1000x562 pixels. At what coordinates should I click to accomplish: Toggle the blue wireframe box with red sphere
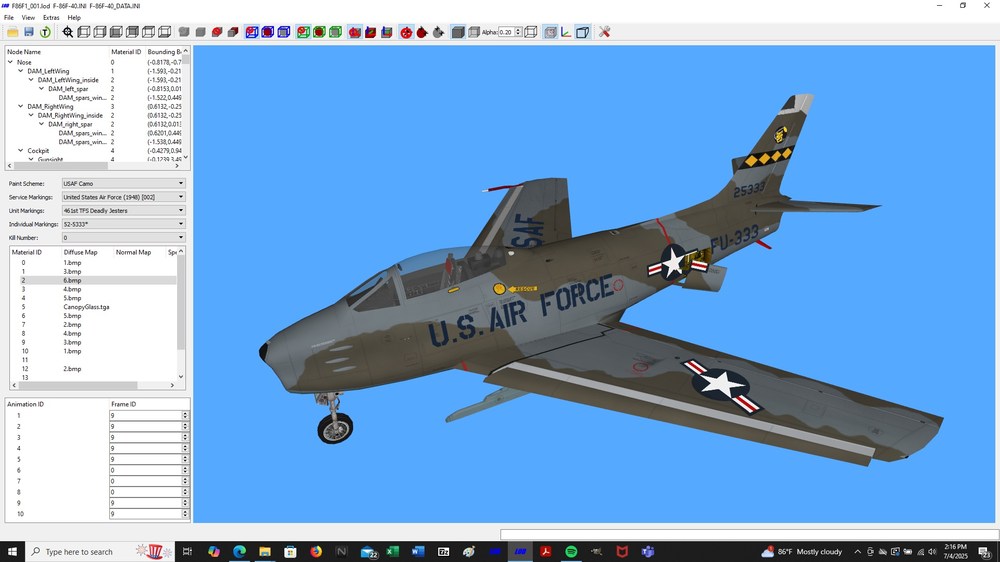coord(252,32)
